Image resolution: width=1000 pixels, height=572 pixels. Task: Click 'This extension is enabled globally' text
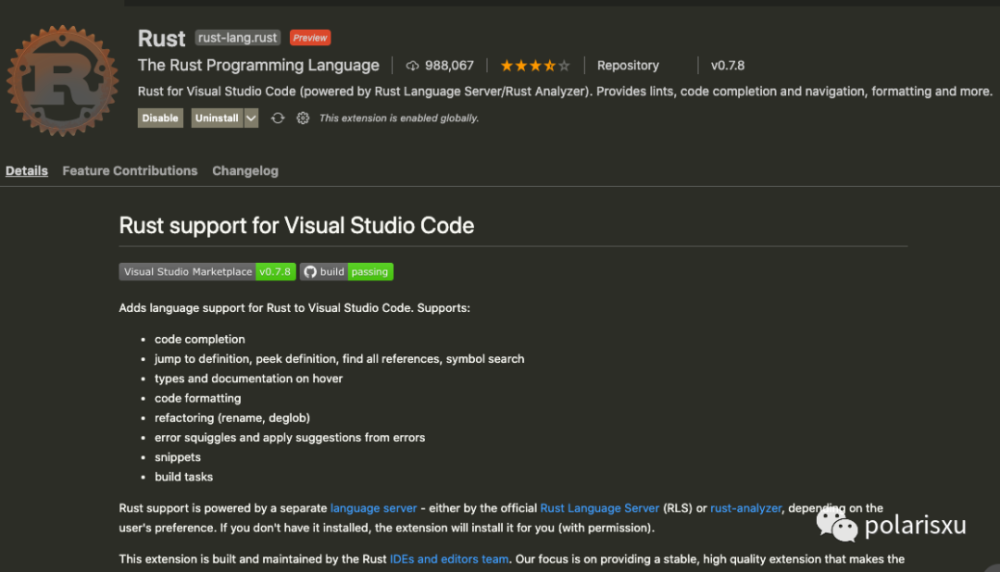coord(399,118)
